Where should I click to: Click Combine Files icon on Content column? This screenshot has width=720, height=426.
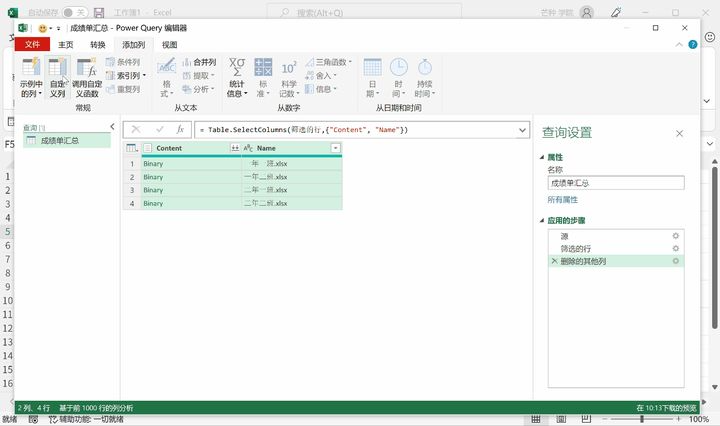tap(235, 148)
